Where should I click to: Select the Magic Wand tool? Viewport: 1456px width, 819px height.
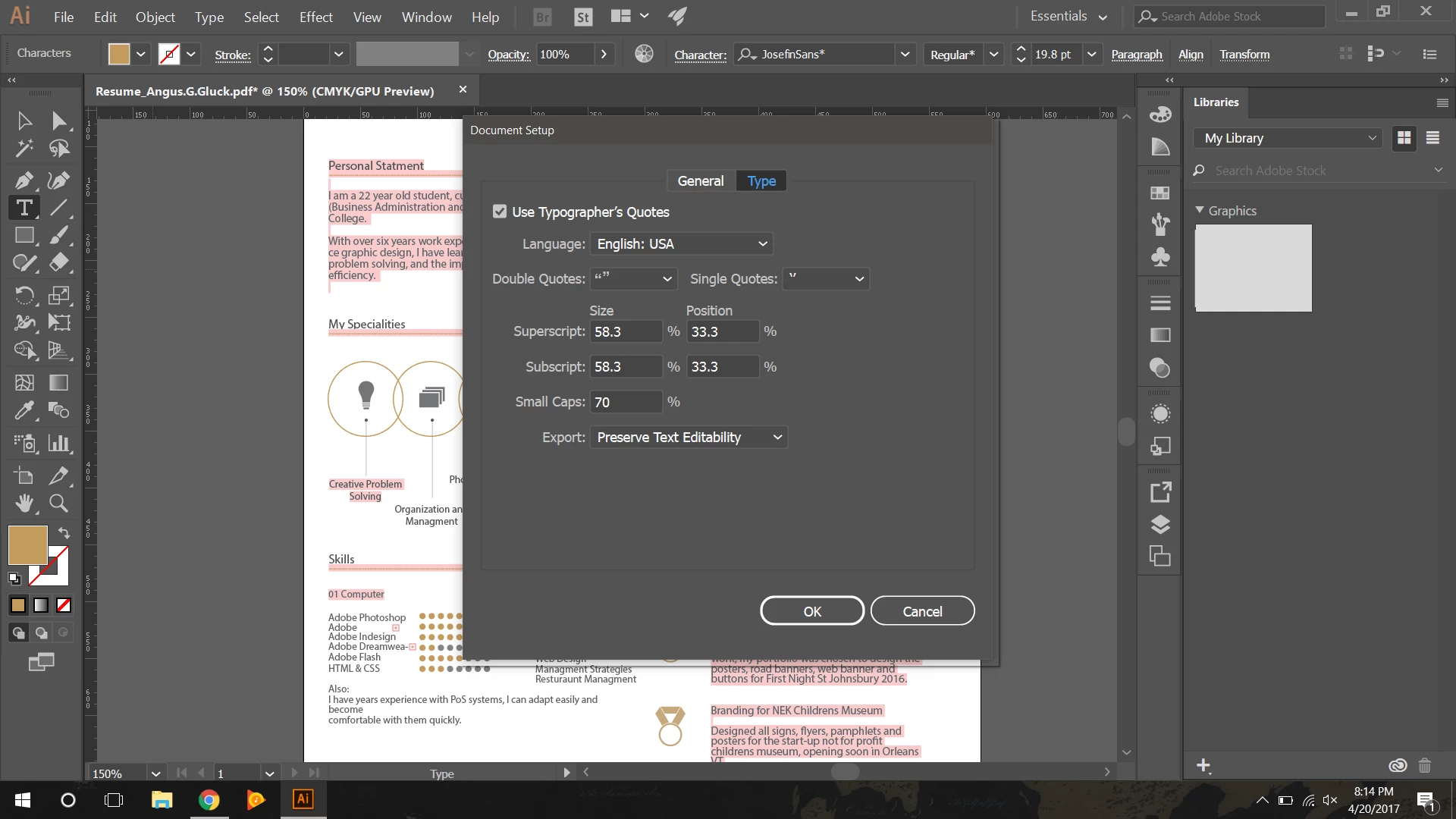pos(24,148)
